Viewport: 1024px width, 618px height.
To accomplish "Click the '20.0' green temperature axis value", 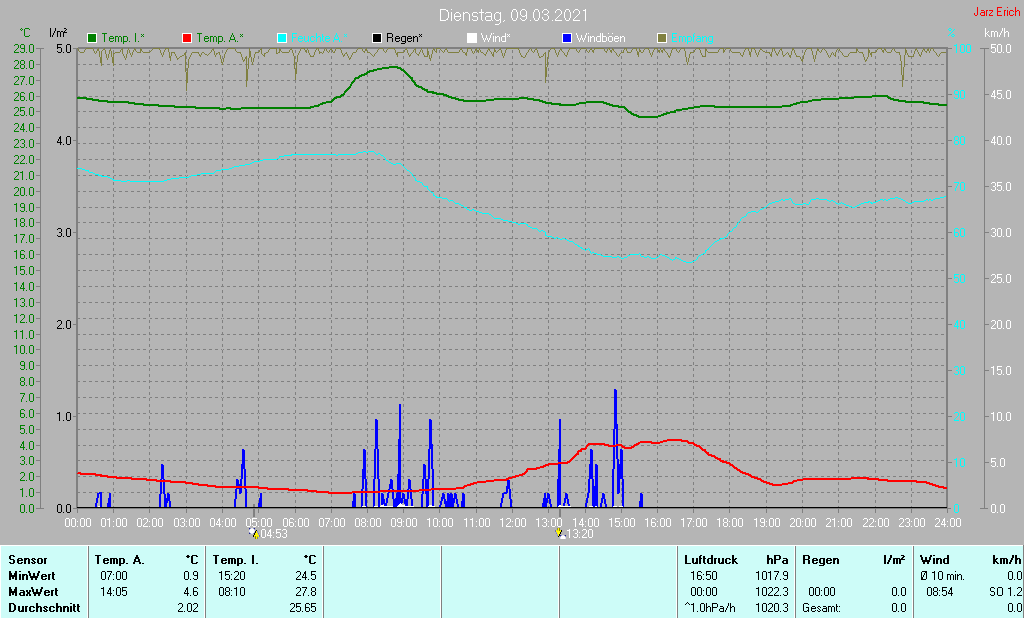I will coord(24,191).
